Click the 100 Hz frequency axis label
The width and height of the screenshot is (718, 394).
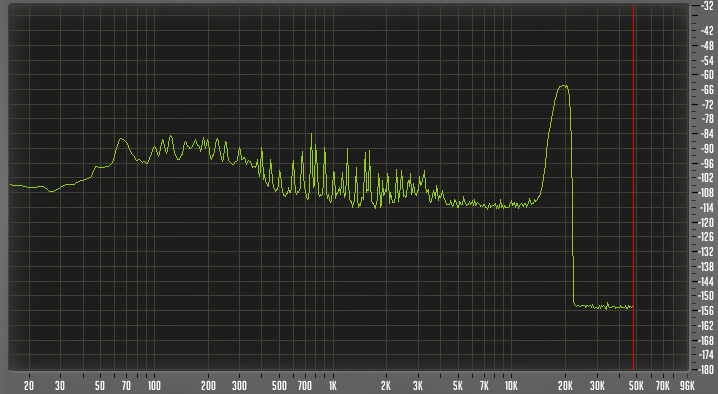coord(154,386)
